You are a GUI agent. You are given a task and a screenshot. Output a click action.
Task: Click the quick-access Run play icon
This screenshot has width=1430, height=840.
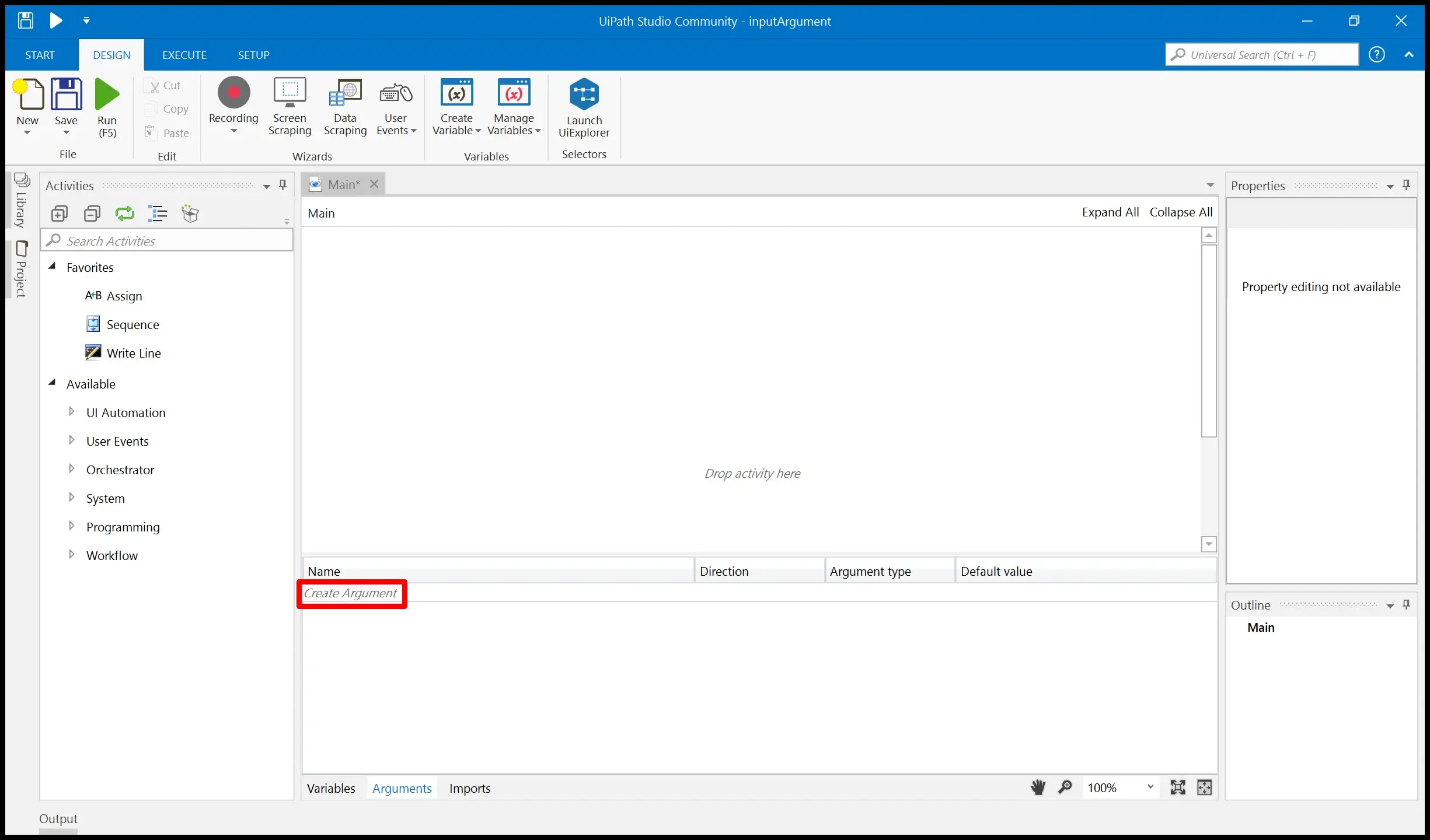pos(56,21)
